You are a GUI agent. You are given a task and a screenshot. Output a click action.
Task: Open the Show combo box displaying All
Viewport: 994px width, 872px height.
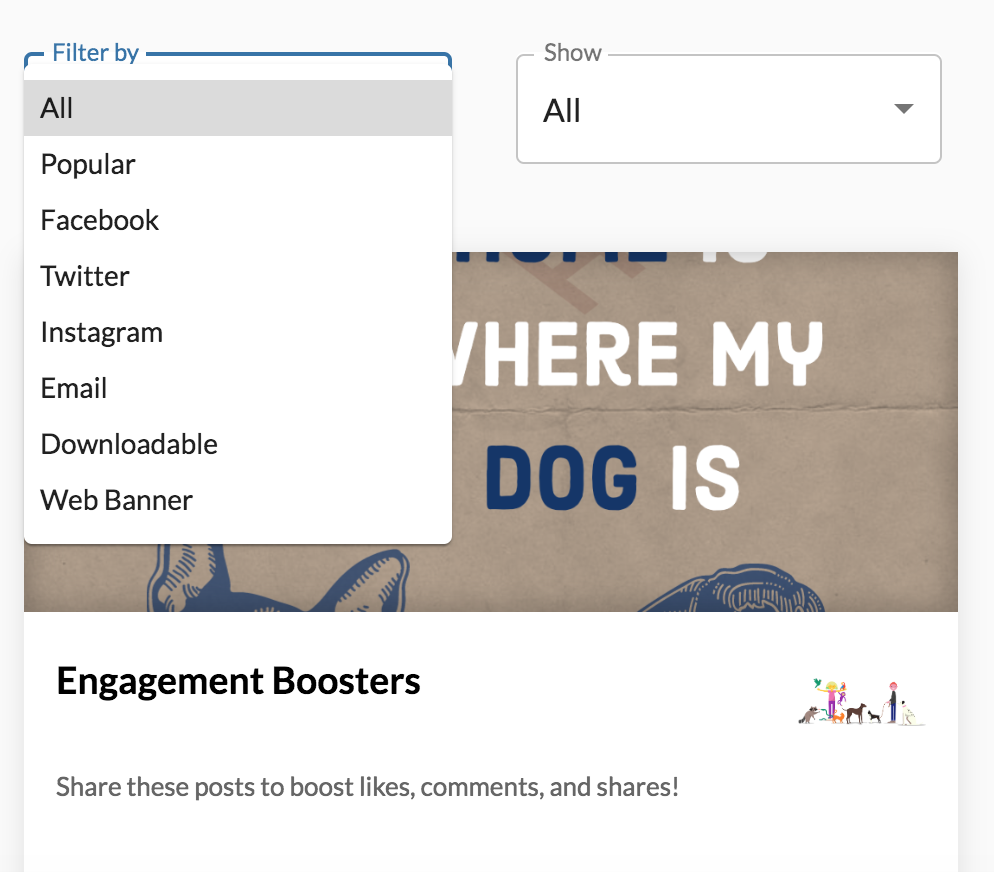coord(729,109)
